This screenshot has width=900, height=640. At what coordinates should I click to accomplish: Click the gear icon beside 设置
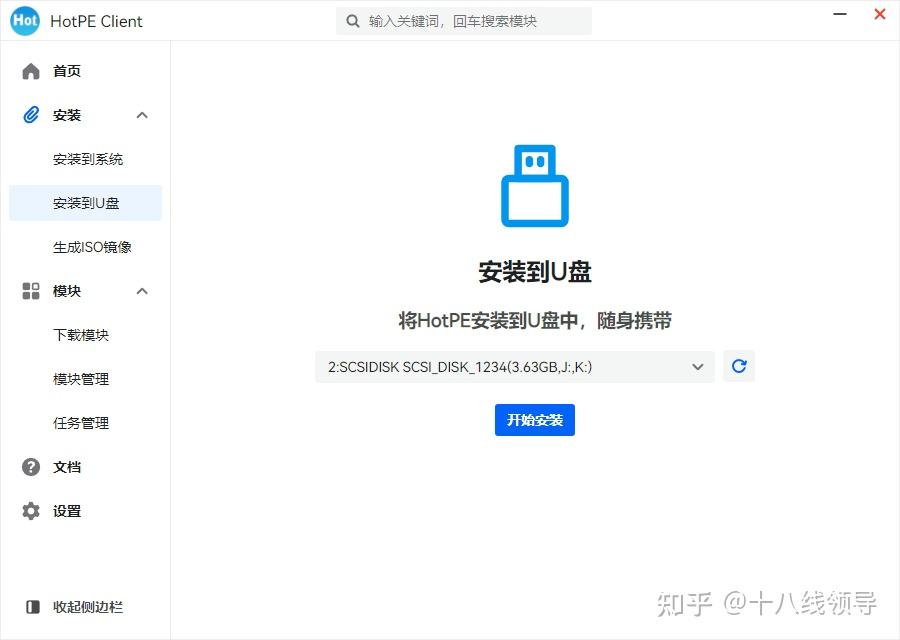point(31,511)
